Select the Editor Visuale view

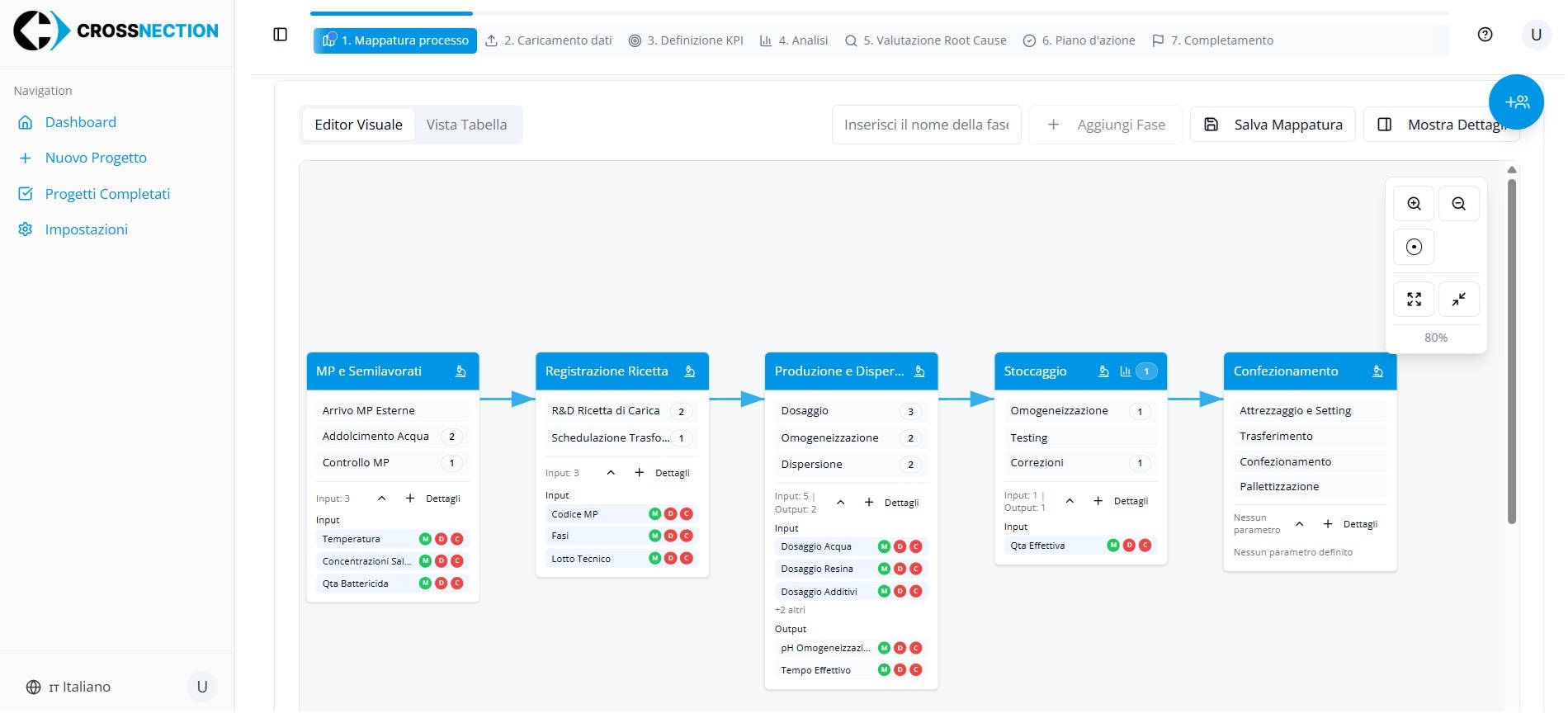tap(358, 125)
